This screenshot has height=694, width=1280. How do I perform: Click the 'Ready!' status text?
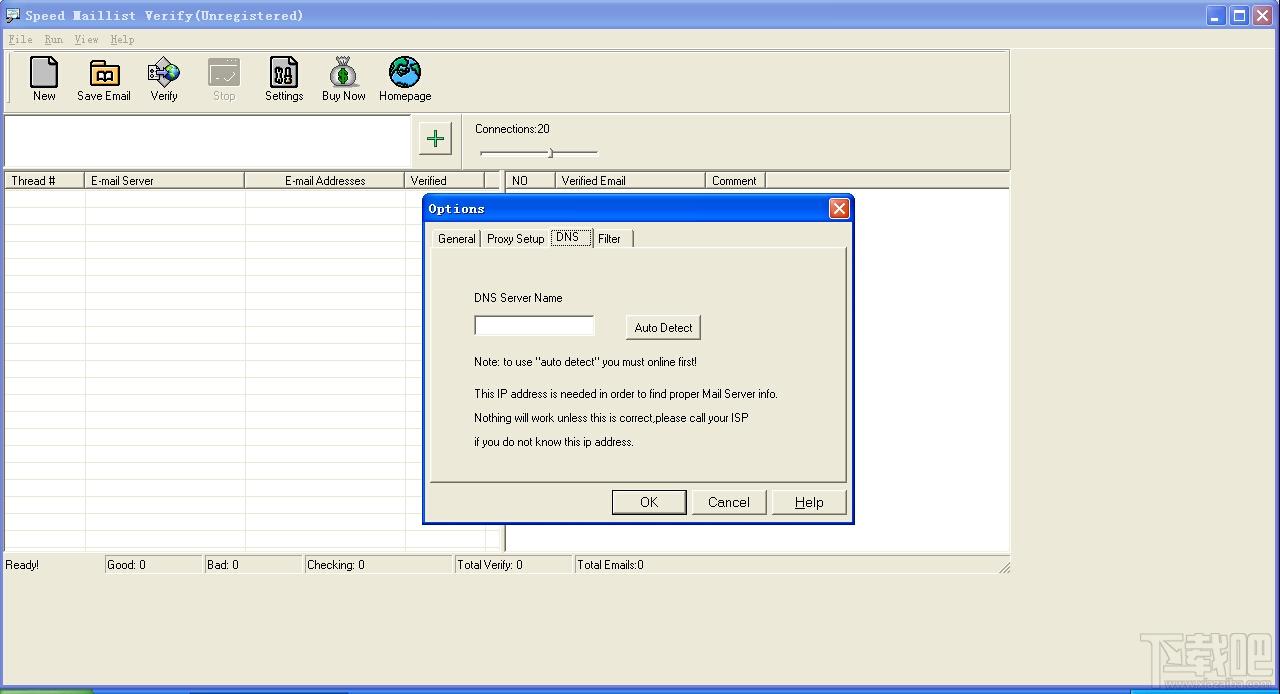click(x=23, y=565)
